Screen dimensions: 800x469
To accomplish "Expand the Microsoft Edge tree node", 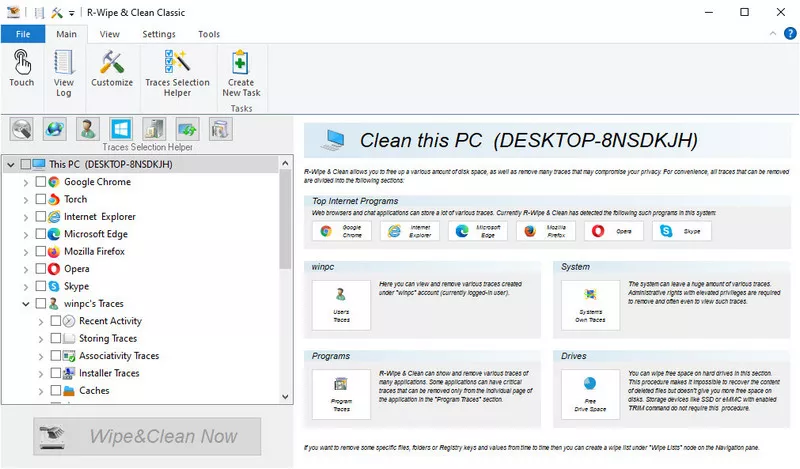I will (26, 234).
